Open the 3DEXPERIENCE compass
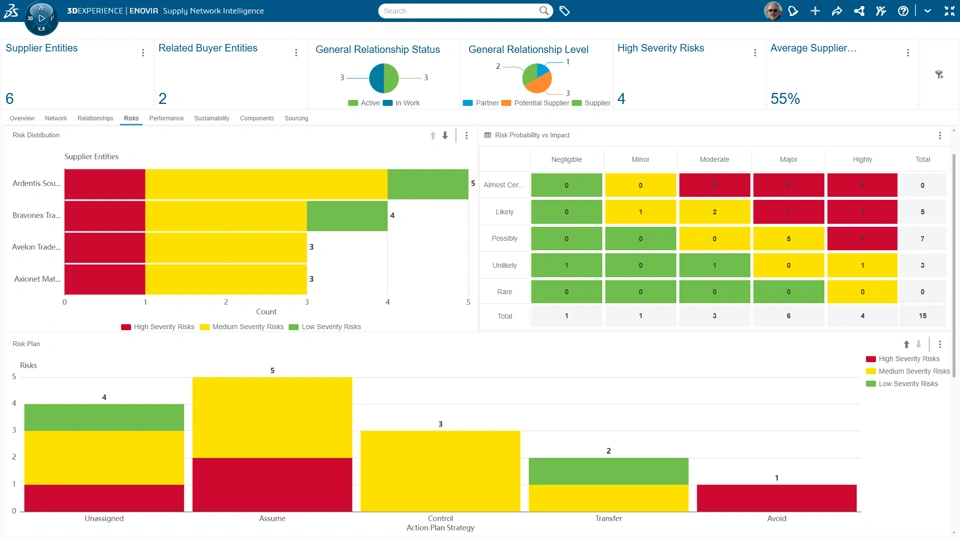The height and width of the screenshot is (539, 960). (x=41, y=18)
